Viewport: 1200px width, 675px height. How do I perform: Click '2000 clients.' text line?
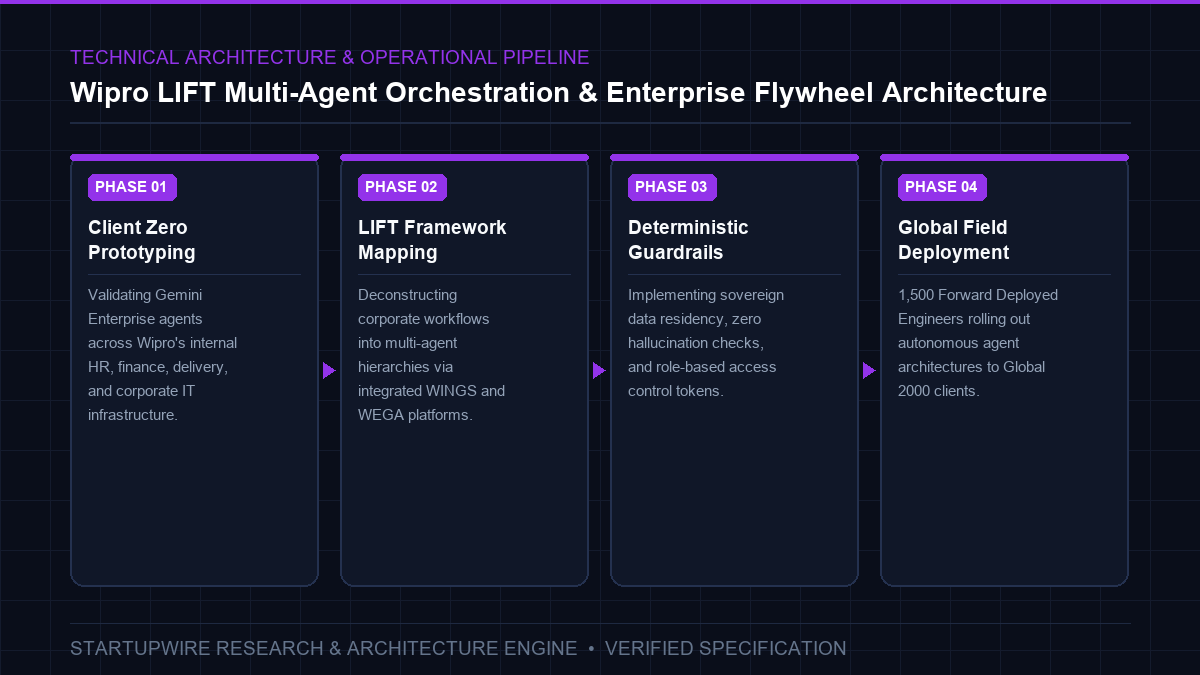(x=939, y=391)
